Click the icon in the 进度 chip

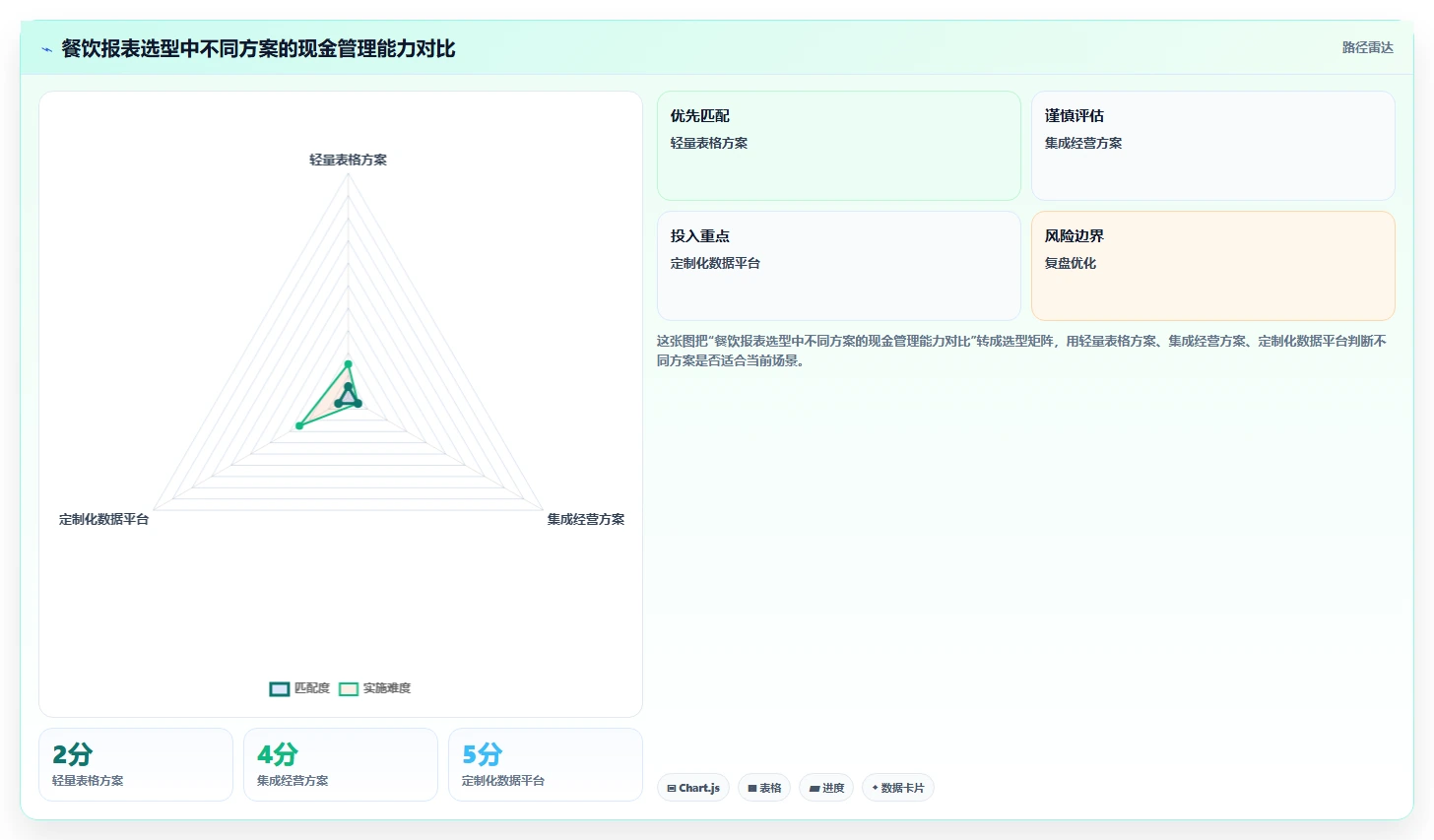(815, 789)
